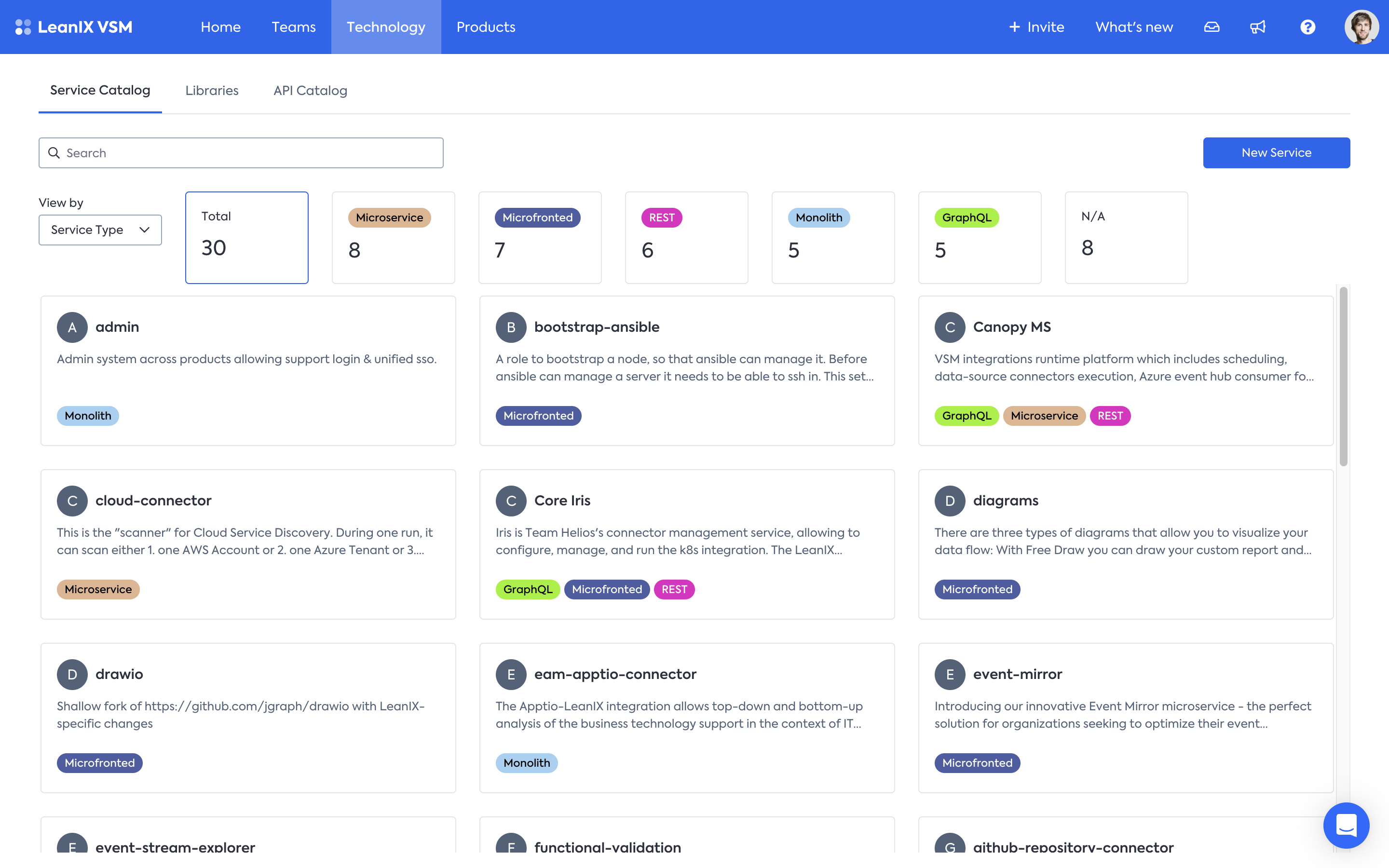Click the REST tag on Core Iris

674,590
